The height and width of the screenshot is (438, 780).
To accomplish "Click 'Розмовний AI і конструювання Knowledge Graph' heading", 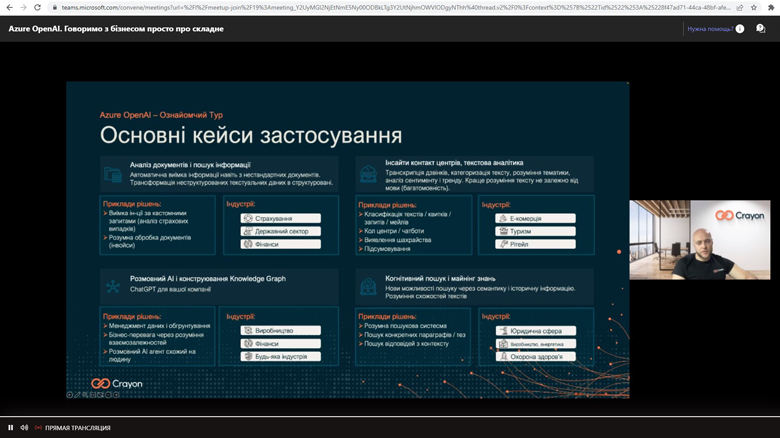I will click(208, 279).
